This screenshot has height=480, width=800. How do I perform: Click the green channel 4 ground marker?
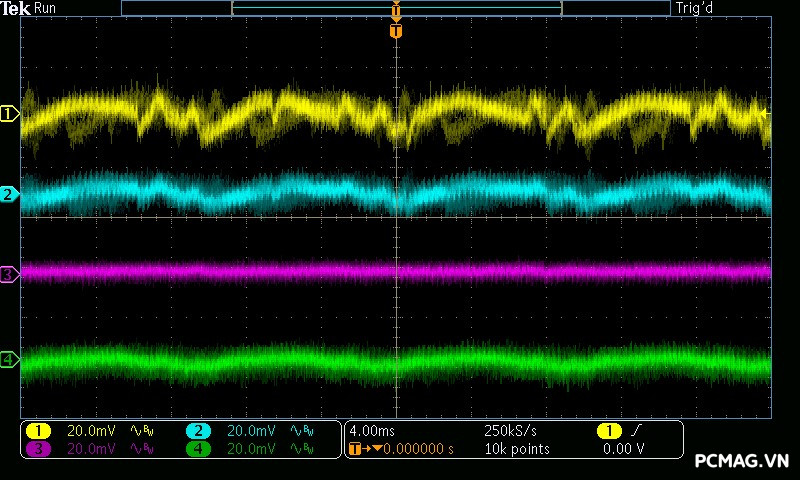[10, 359]
